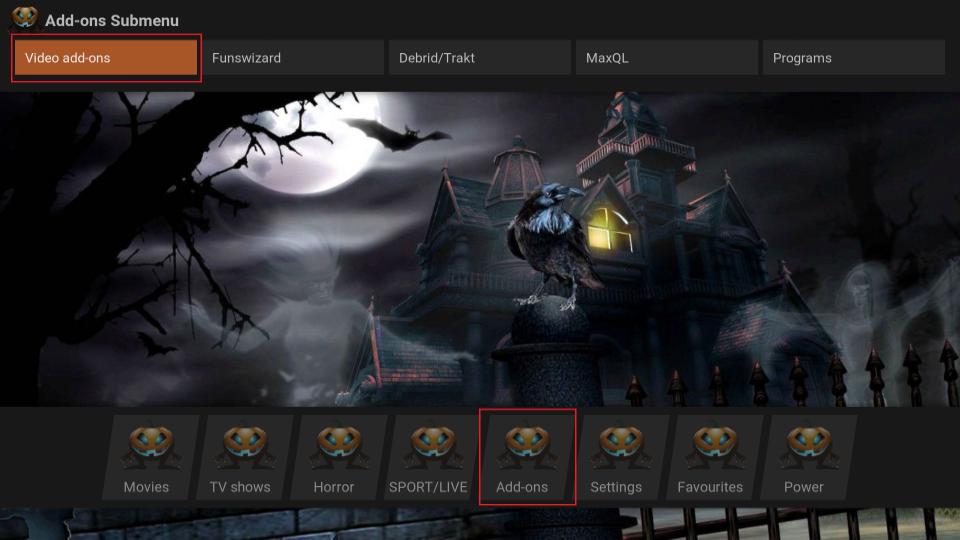
Task: Click the pumpkin icon above SPORT/LIVE
Action: click(433, 446)
